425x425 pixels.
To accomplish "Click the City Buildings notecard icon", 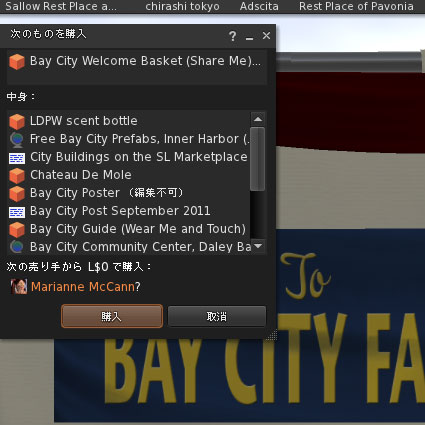I will (x=17, y=158).
